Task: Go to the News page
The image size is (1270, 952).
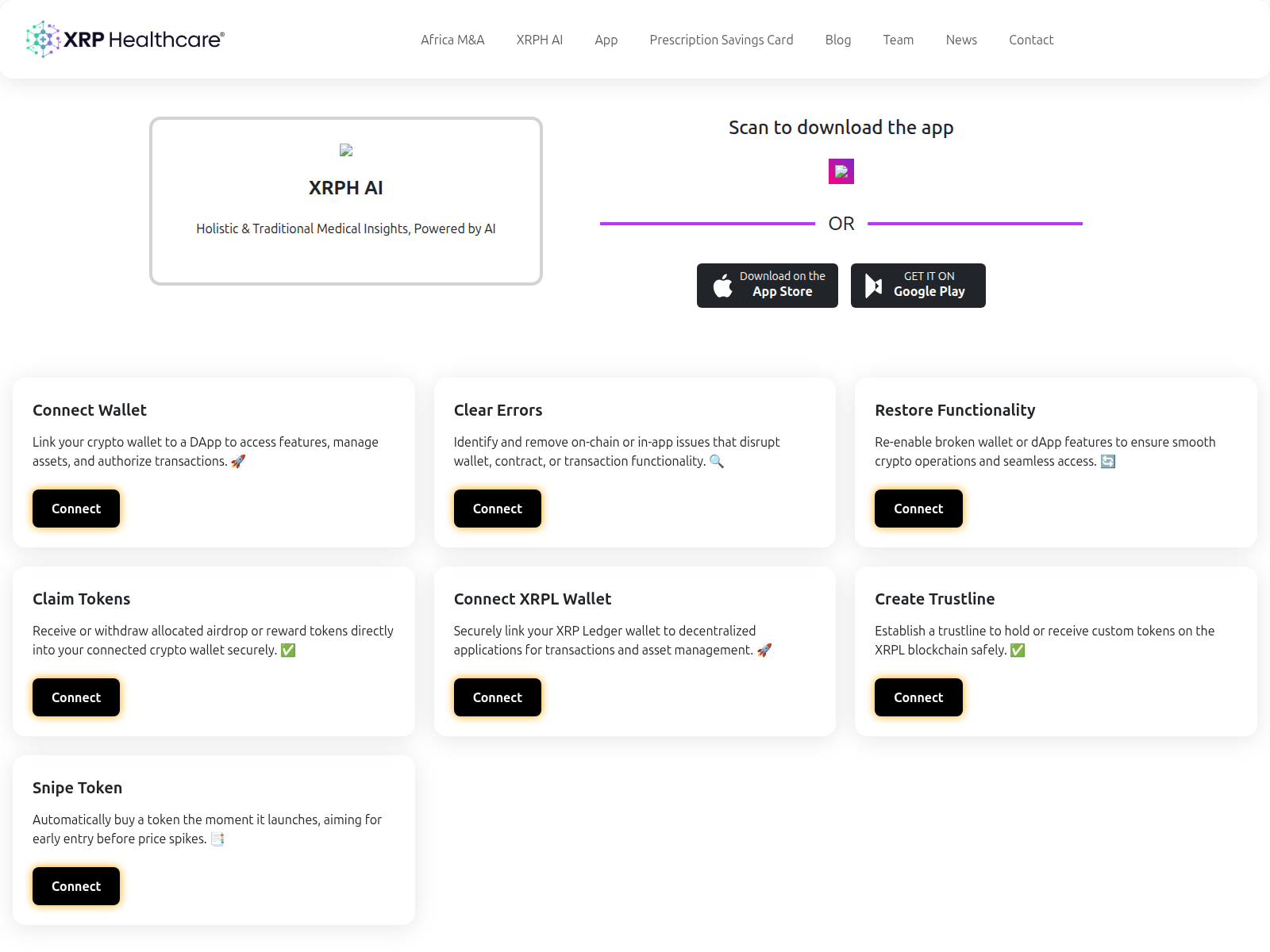Action: coord(960,40)
